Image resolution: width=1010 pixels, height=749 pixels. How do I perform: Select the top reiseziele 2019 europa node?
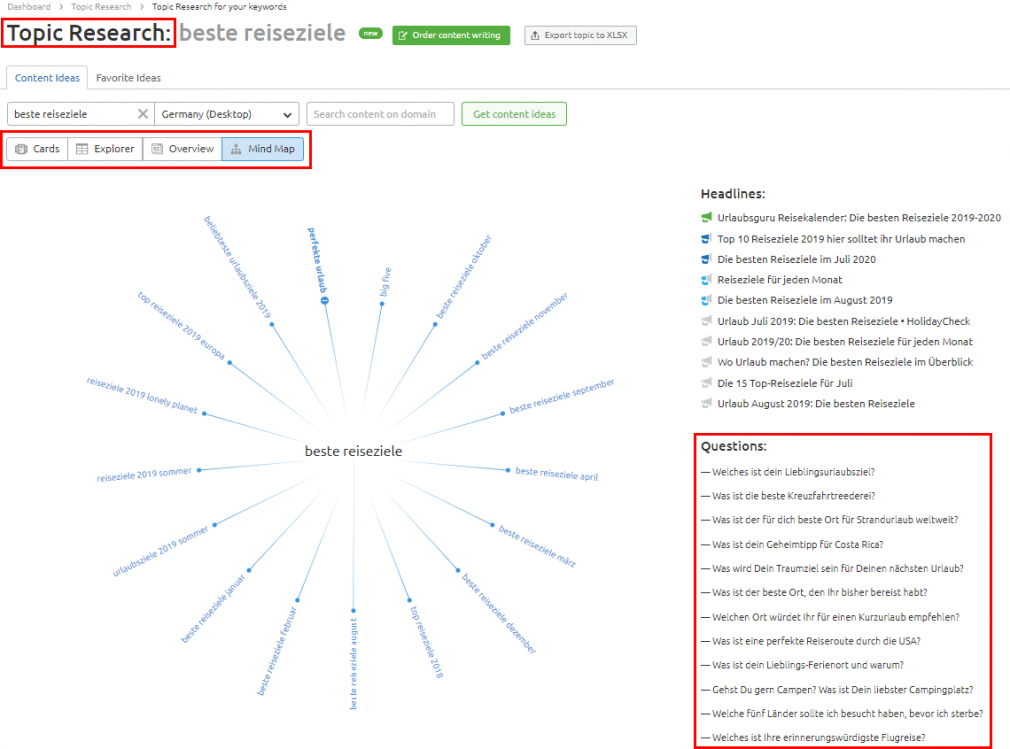click(181, 325)
